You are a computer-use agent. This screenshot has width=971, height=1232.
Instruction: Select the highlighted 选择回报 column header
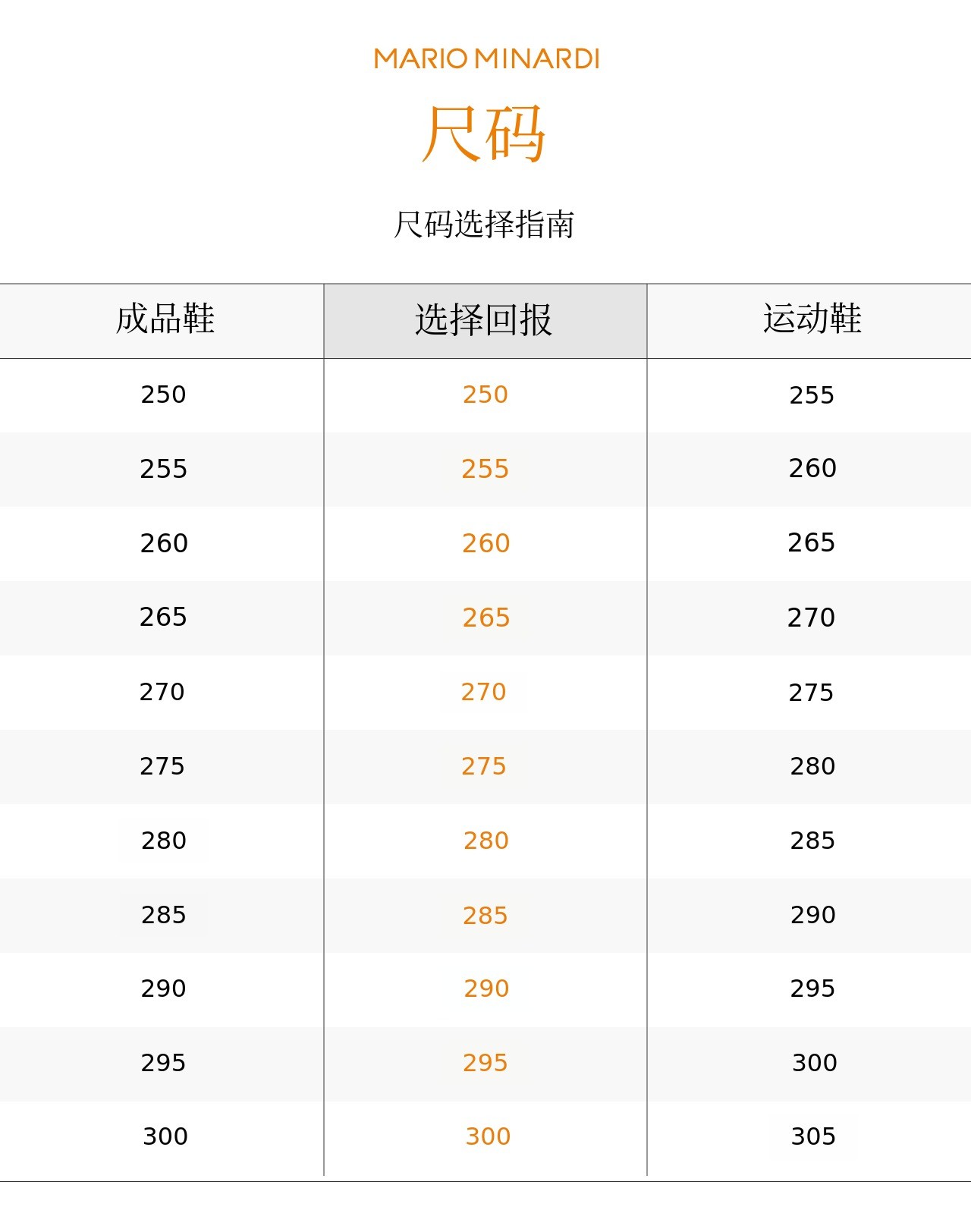(x=484, y=320)
